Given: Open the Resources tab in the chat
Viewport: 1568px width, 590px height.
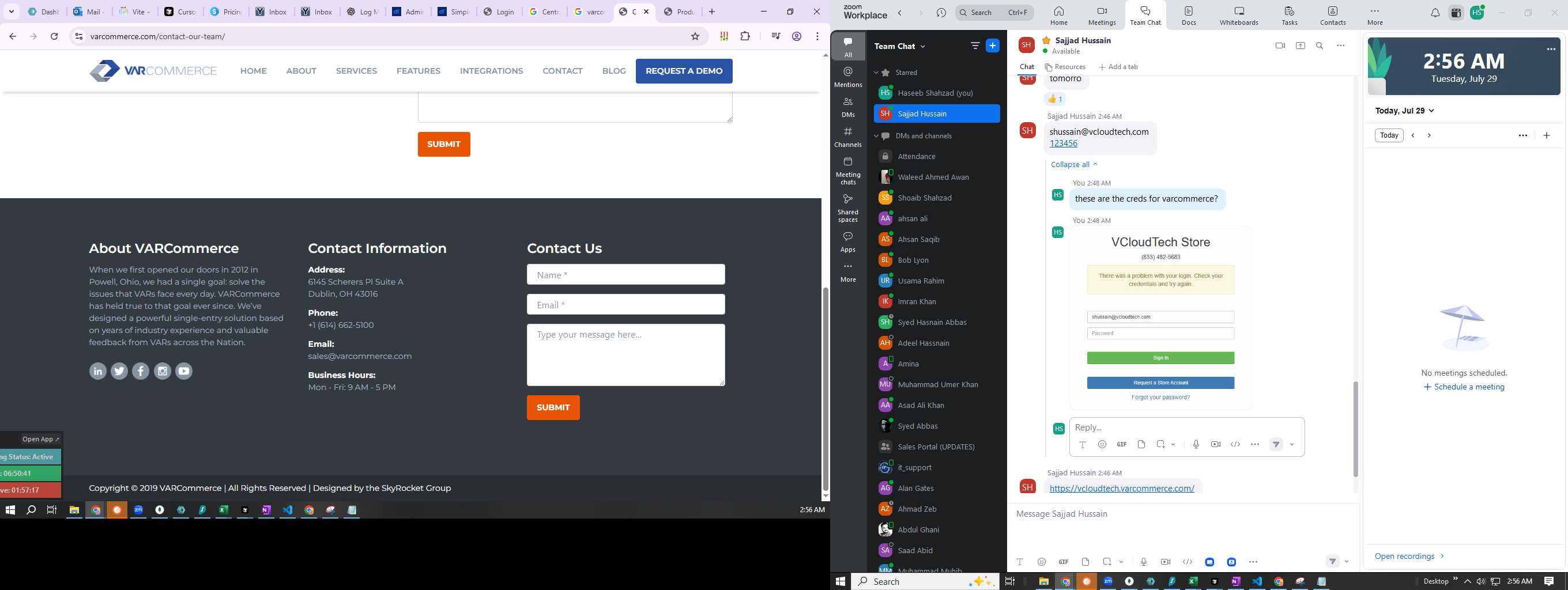Looking at the screenshot, I should coord(1065,67).
